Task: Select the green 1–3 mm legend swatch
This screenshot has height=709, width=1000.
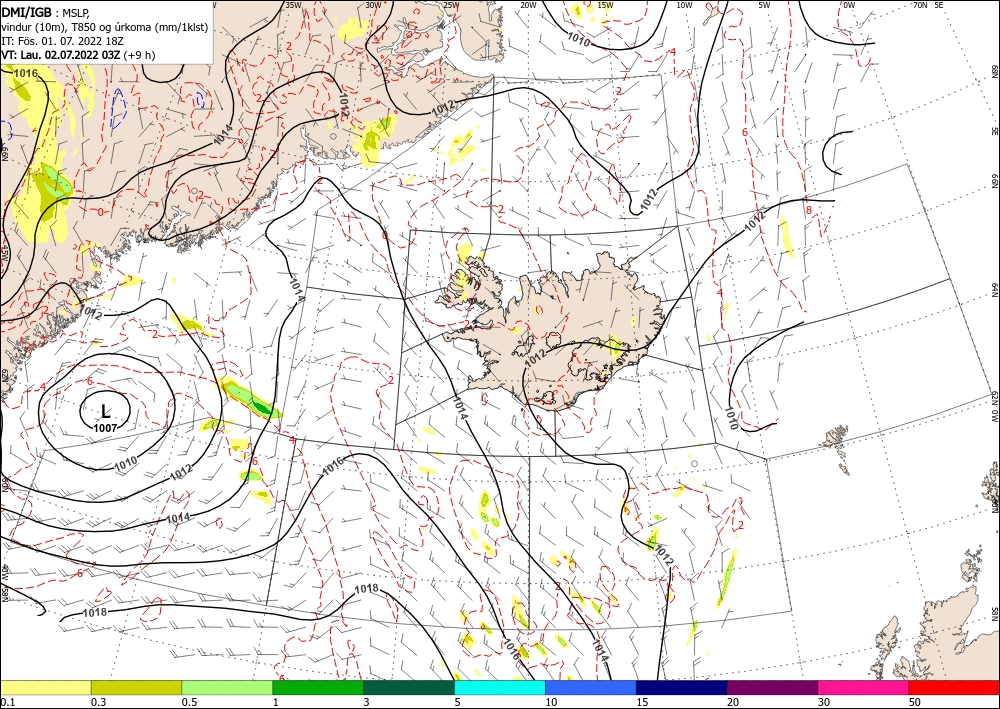Action: pos(318,687)
